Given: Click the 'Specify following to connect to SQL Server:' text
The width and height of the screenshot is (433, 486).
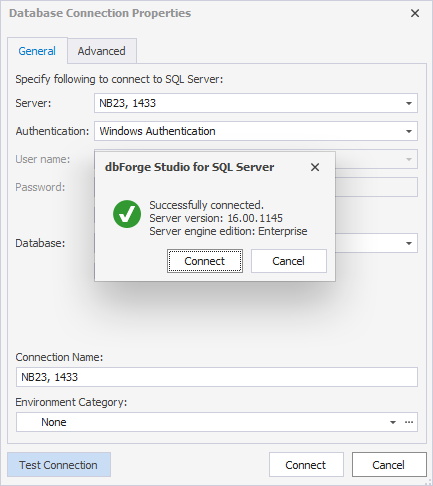Looking at the screenshot, I should [119, 79].
